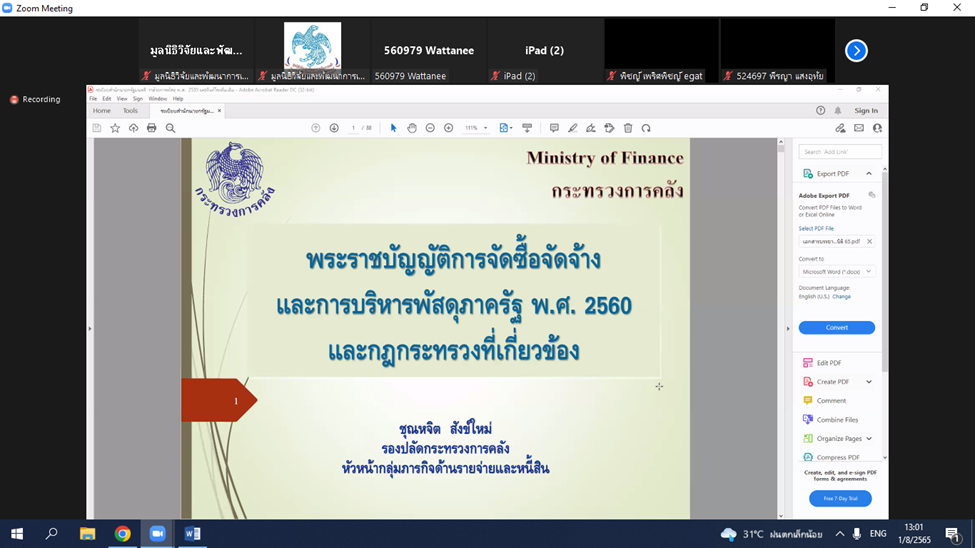Image resolution: width=975 pixels, height=548 pixels.
Task: Close the open PDF document tab
Action: 219,111
